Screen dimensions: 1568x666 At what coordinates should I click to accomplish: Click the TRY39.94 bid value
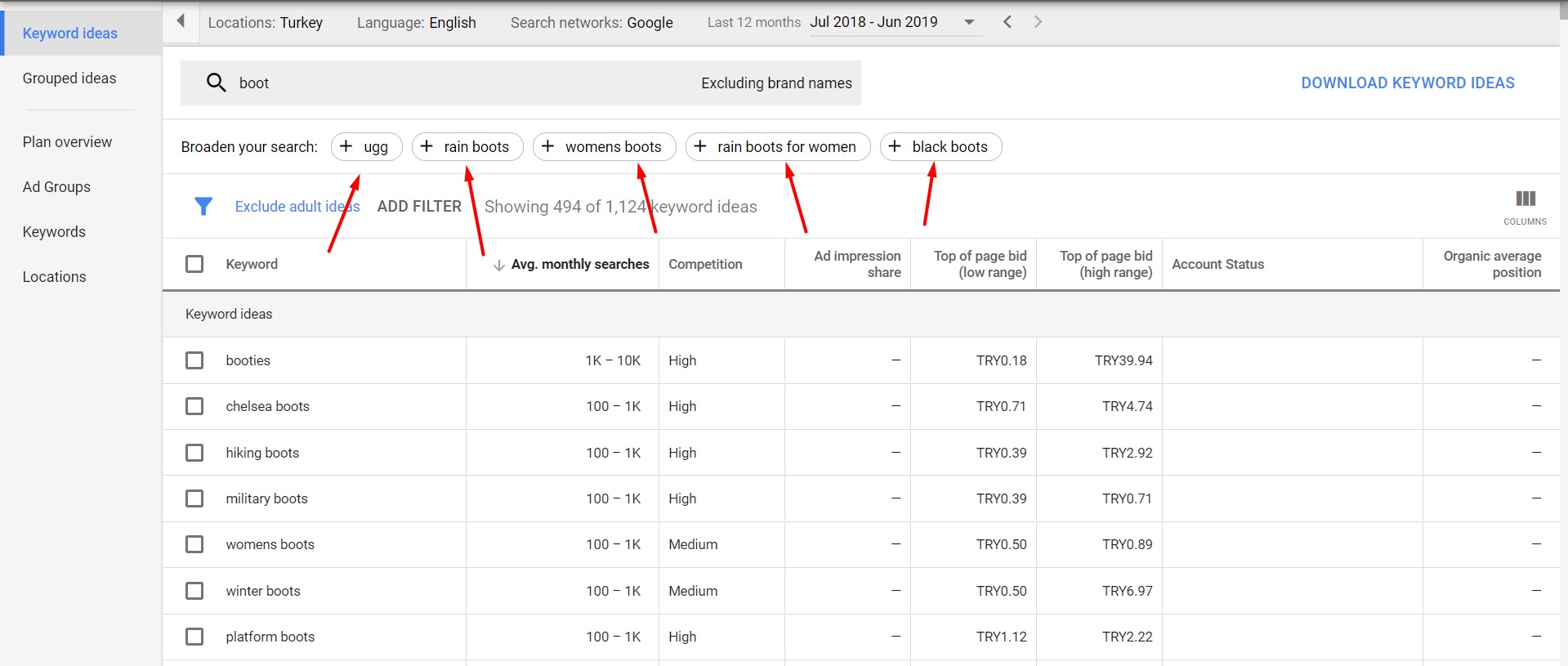pos(1124,360)
